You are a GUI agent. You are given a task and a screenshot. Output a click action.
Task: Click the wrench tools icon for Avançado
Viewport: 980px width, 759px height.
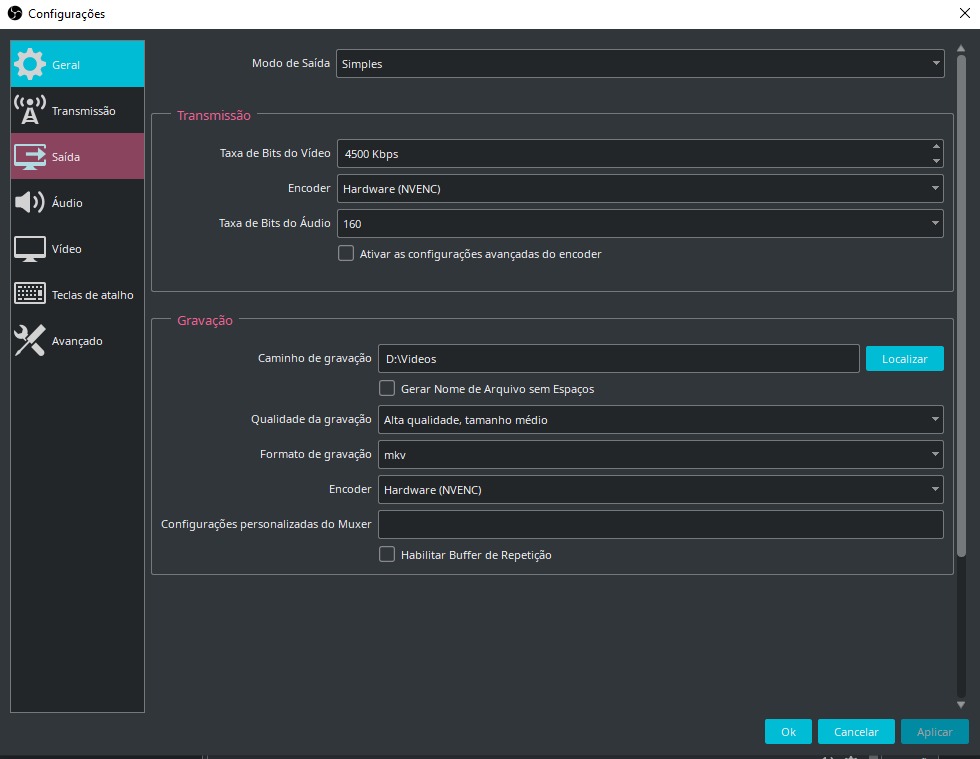30,341
